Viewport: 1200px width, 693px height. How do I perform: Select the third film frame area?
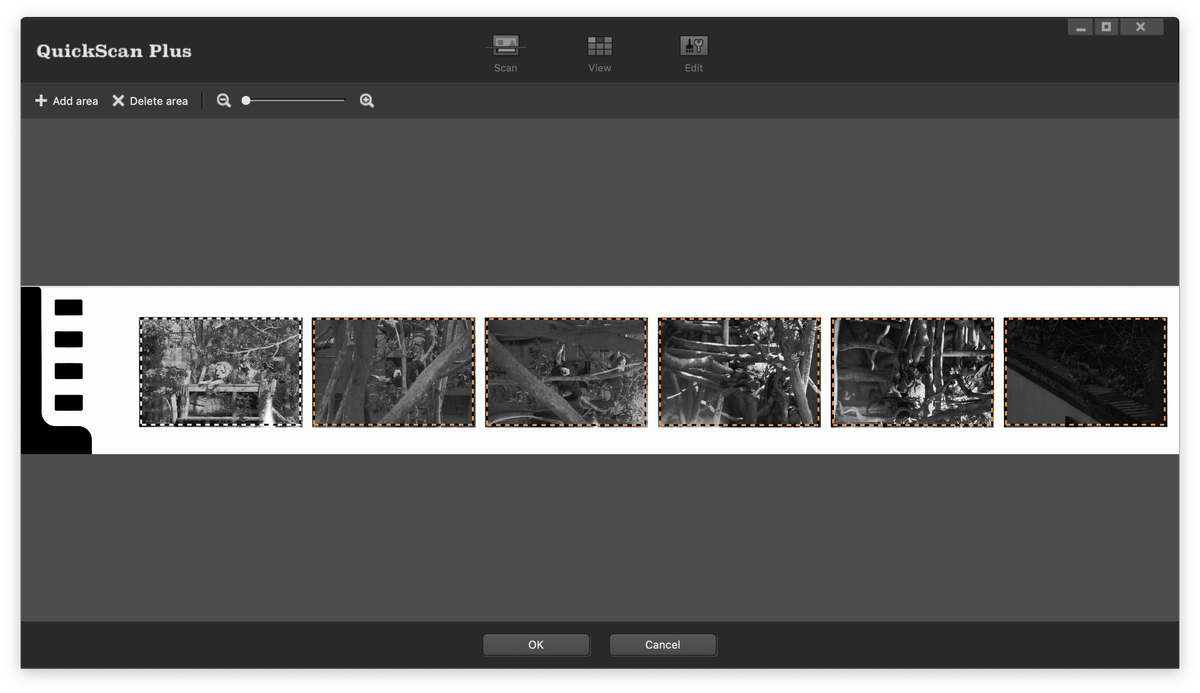[566, 372]
